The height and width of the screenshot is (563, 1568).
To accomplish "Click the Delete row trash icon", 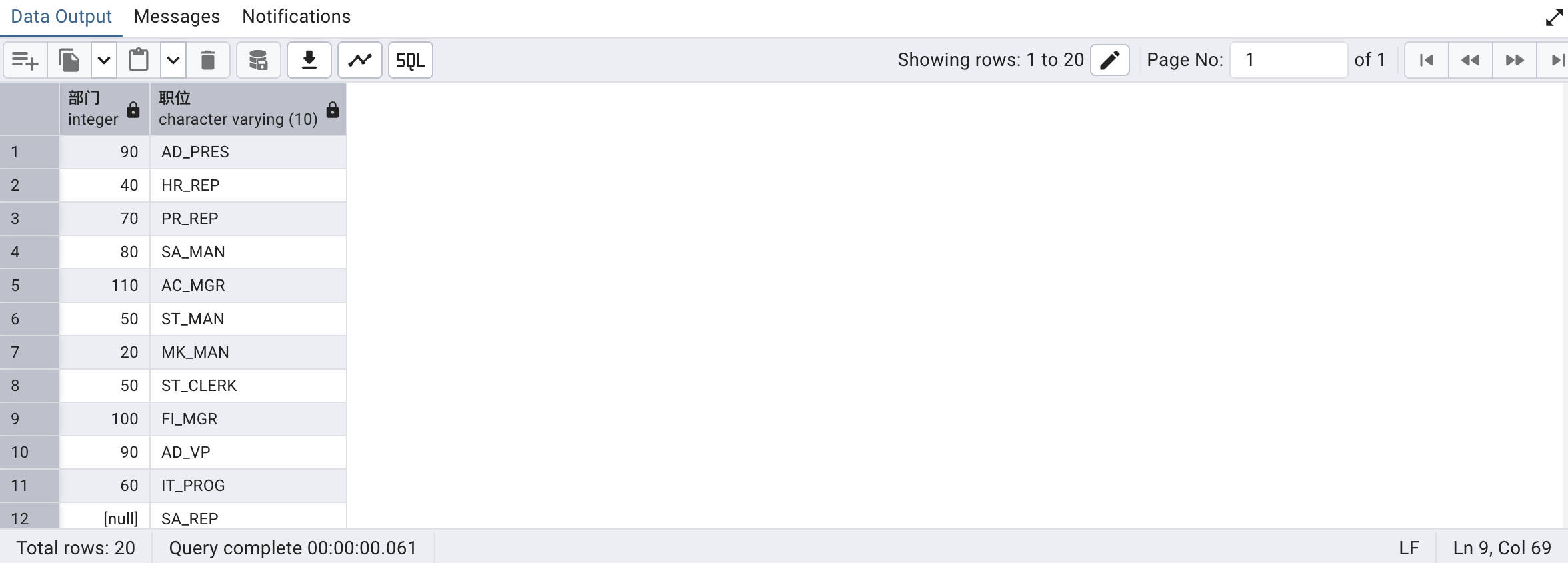I will pos(208,60).
